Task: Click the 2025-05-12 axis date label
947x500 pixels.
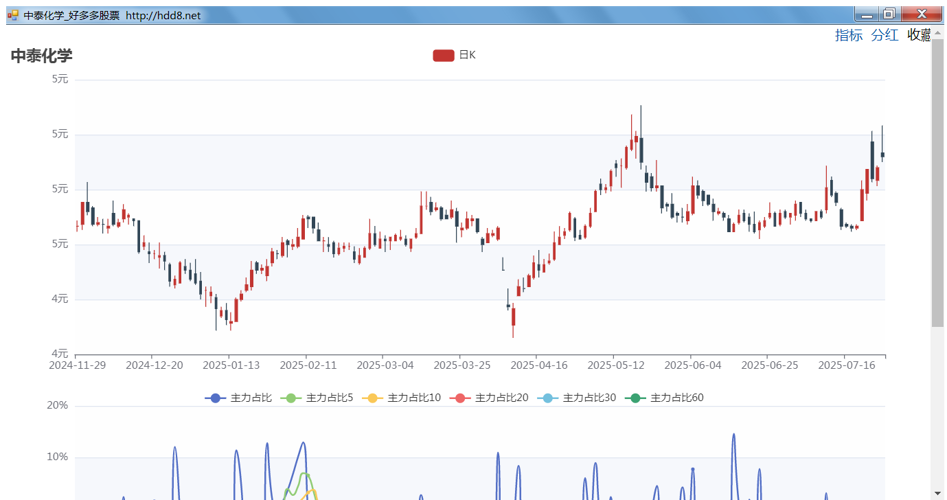Action: 616,365
